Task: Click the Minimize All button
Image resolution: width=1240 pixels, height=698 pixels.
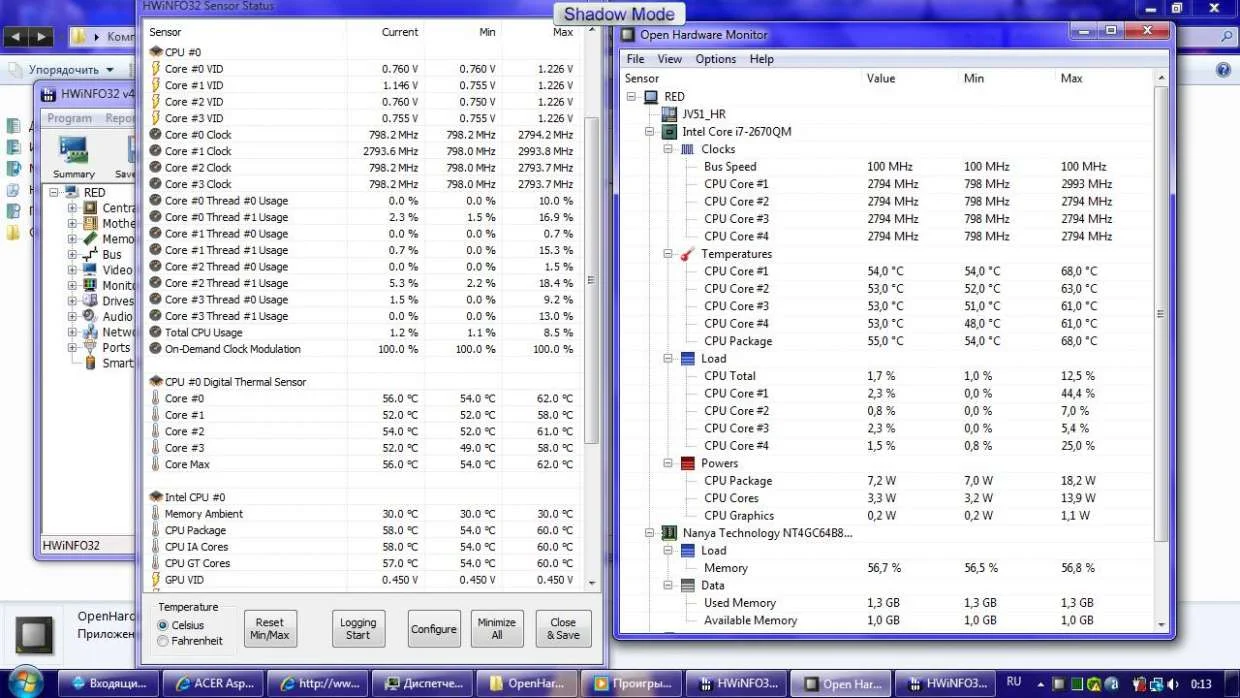Action: pyautogui.click(x=497, y=629)
